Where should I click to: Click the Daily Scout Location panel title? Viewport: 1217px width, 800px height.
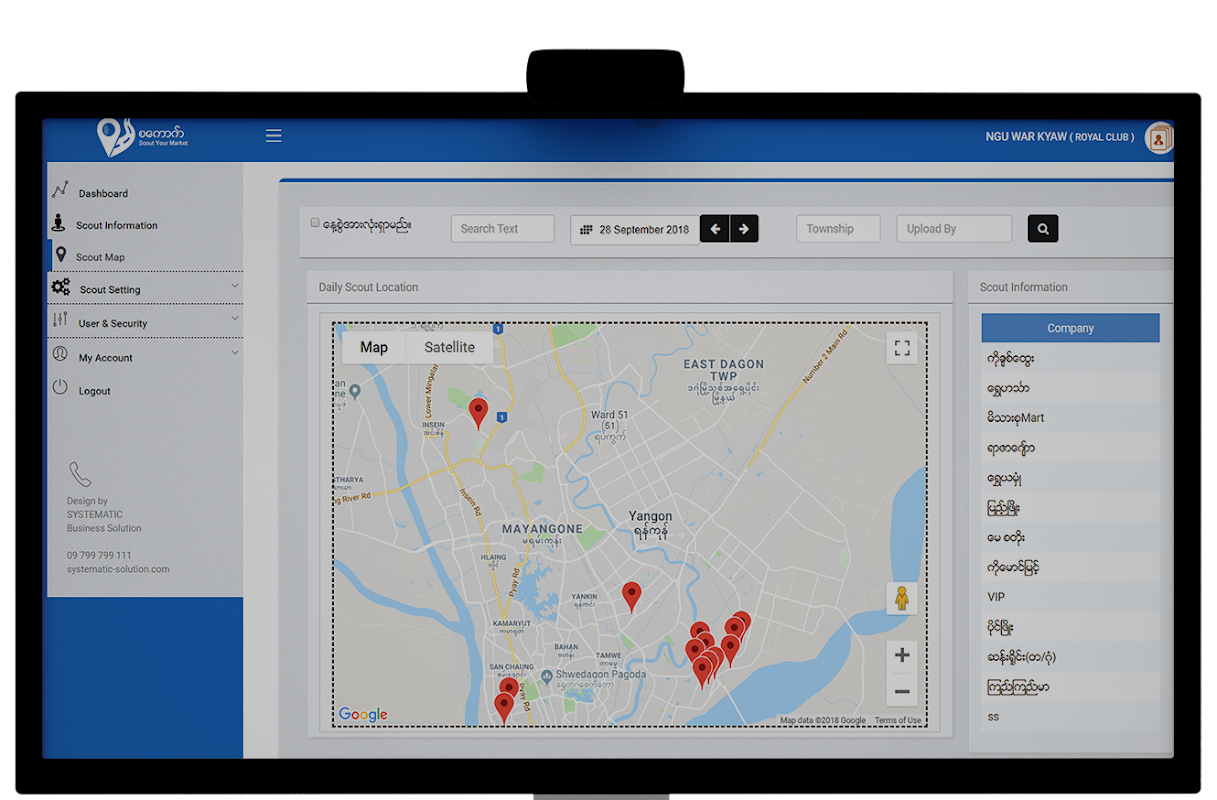[x=368, y=287]
